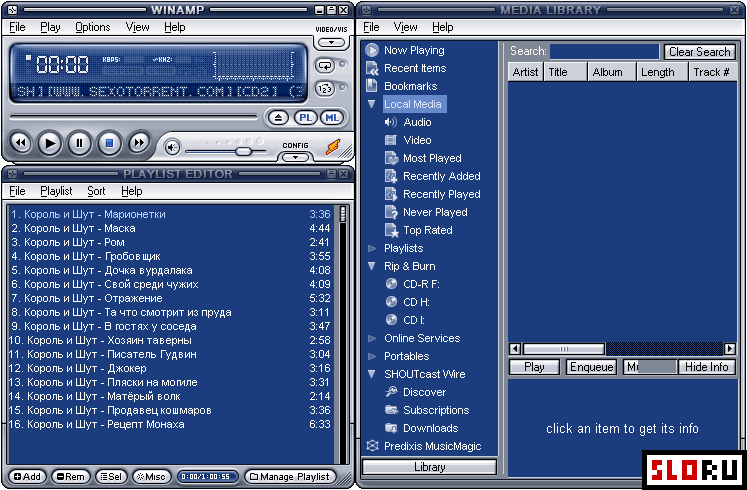Click the playlist Add button
The width and height of the screenshot is (747, 490).
point(27,477)
